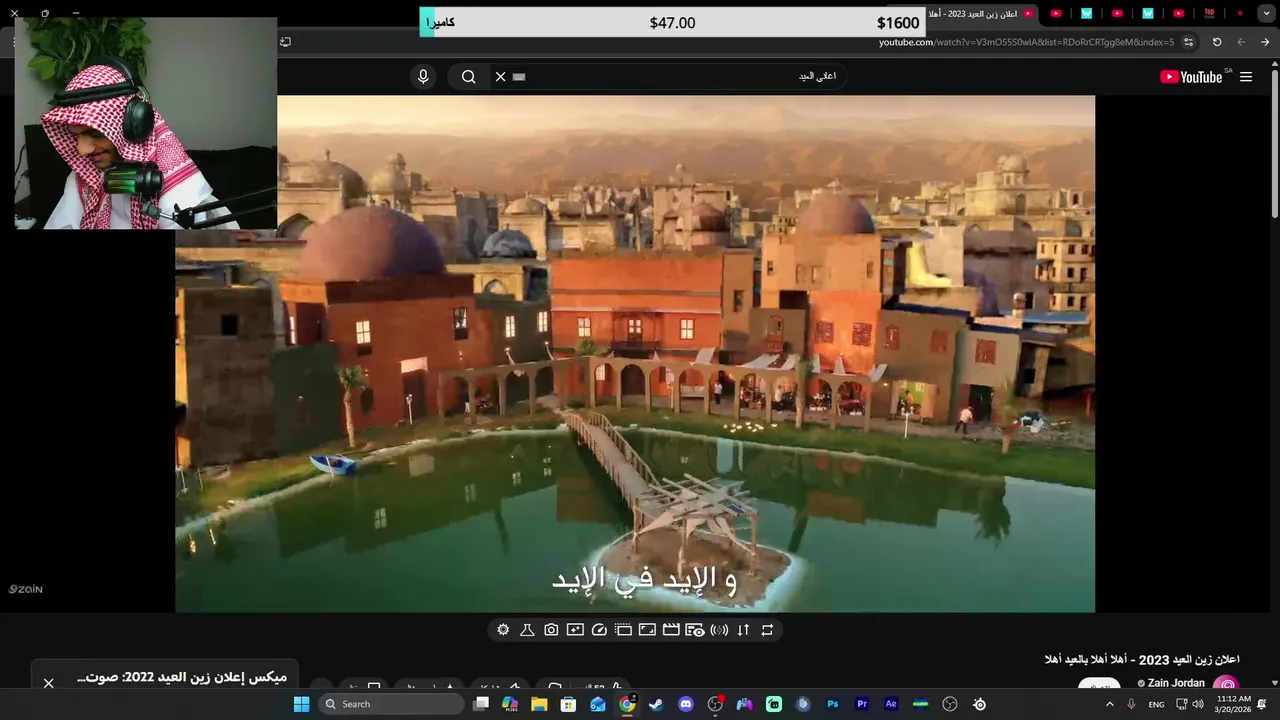Open site settings tune icon in address bar

[x=1188, y=42]
